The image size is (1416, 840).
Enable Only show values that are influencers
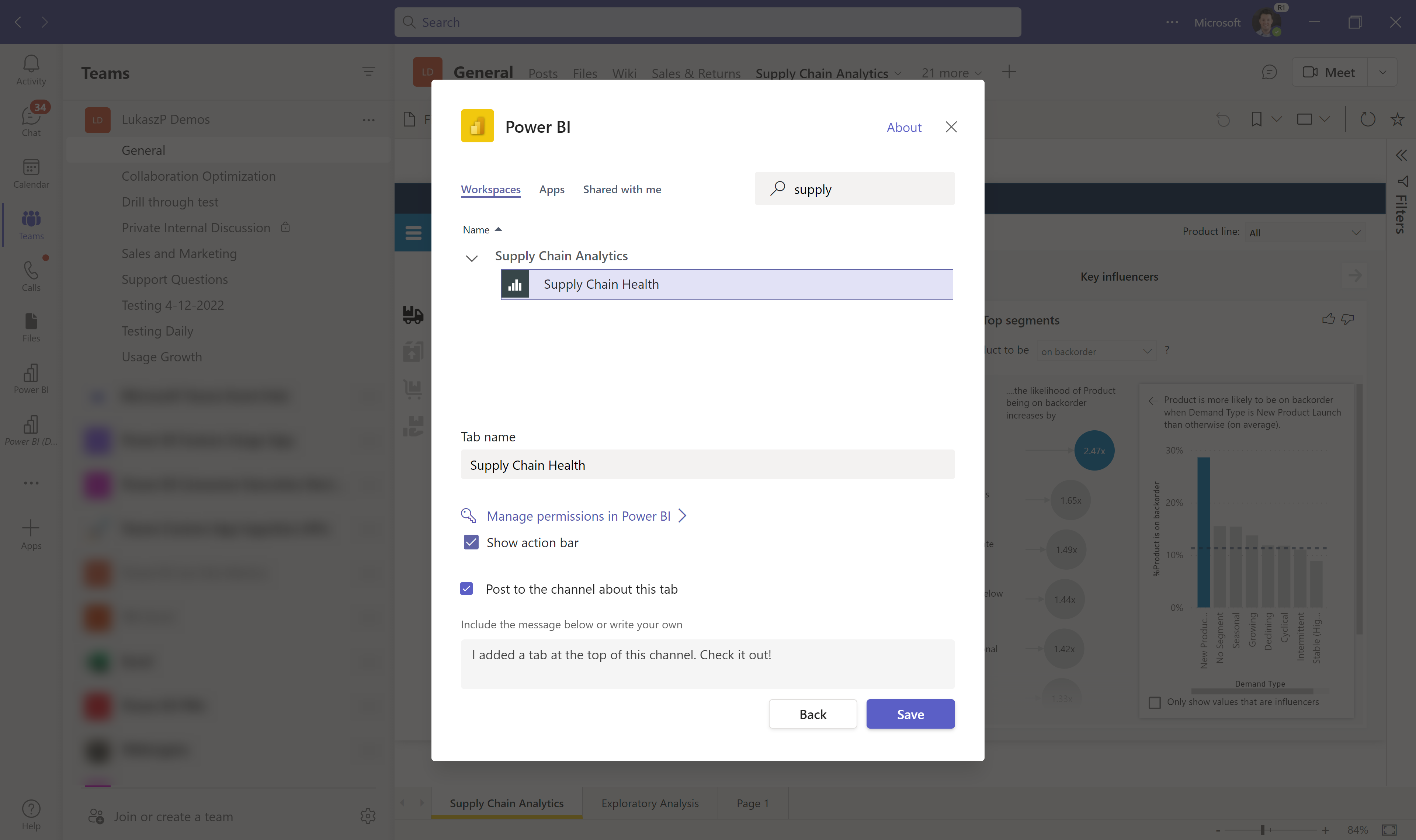(1155, 702)
